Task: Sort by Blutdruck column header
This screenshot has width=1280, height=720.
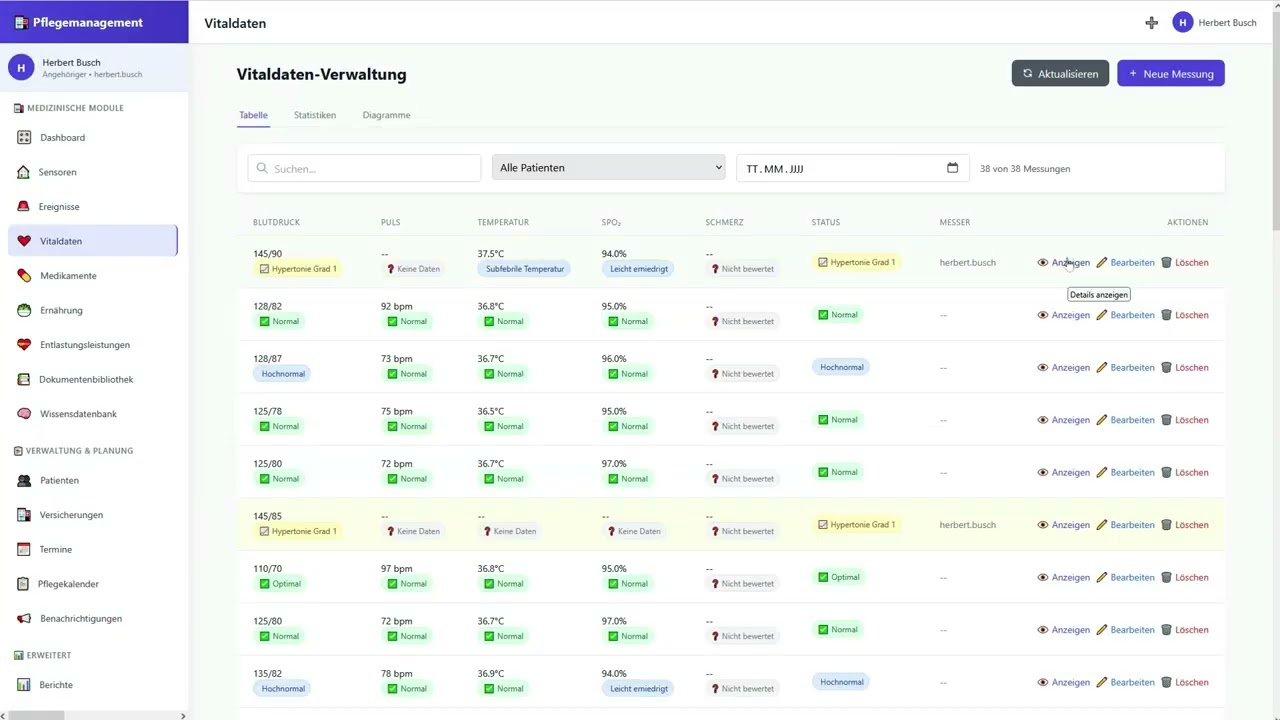Action: click(x=276, y=223)
